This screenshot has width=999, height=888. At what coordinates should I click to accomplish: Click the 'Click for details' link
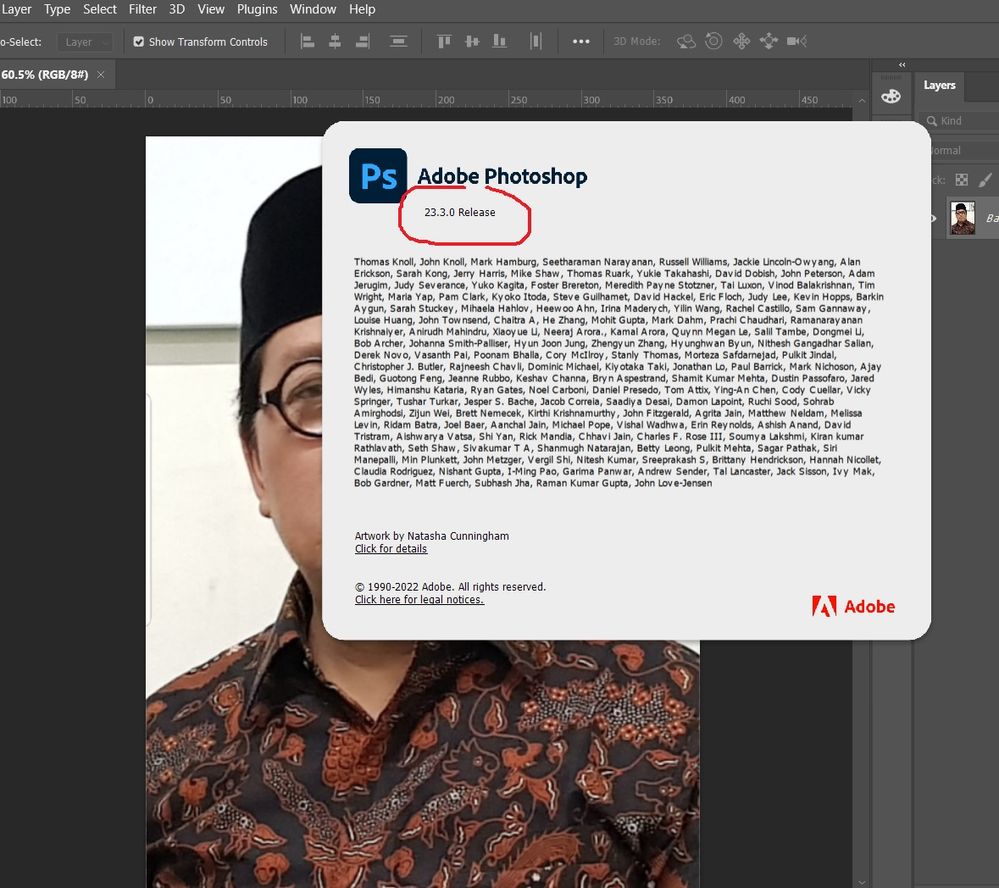click(x=391, y=549)
